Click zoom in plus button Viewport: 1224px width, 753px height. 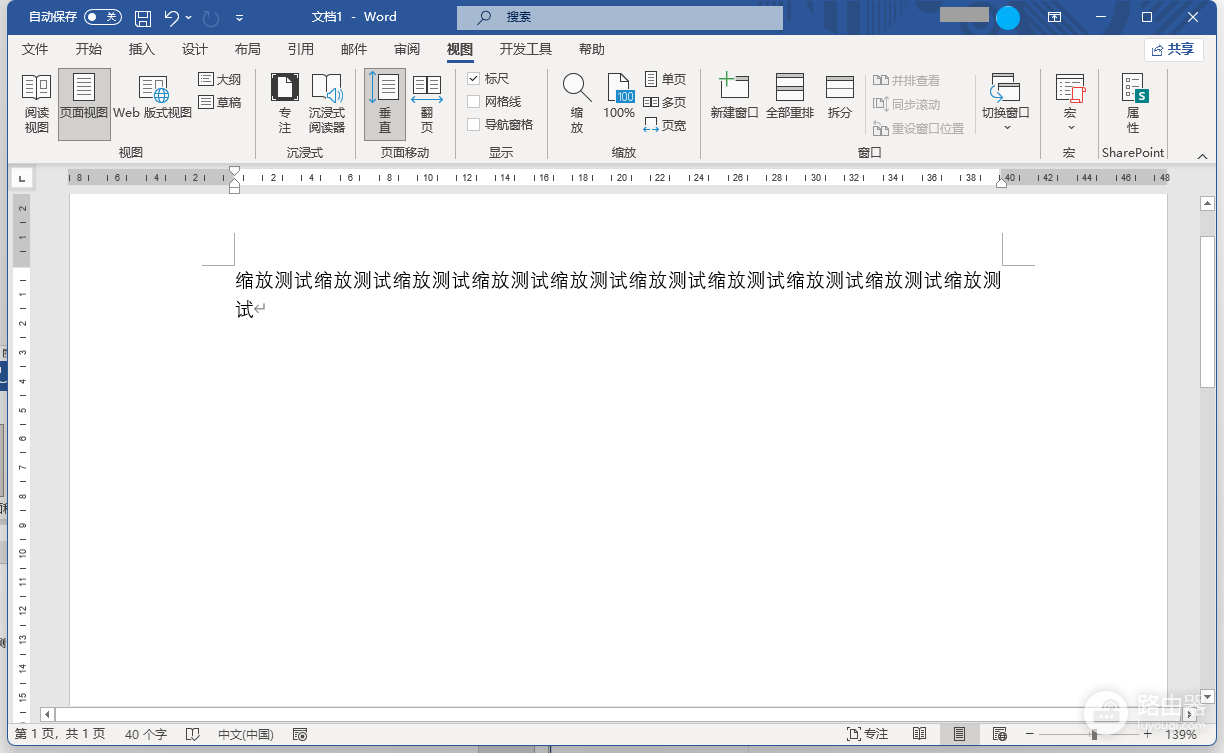(1149, 734)
